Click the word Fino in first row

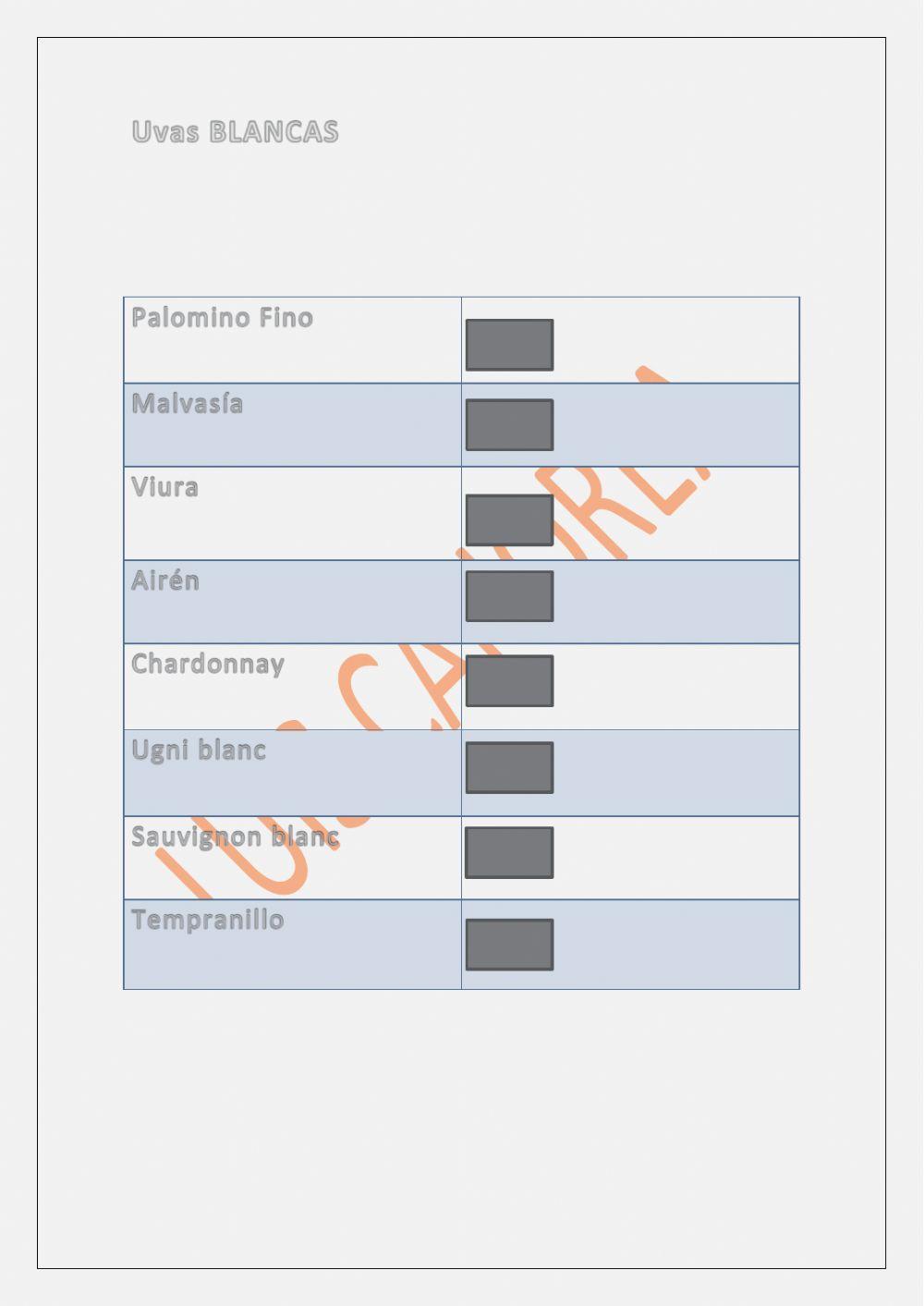pos(286,318)
